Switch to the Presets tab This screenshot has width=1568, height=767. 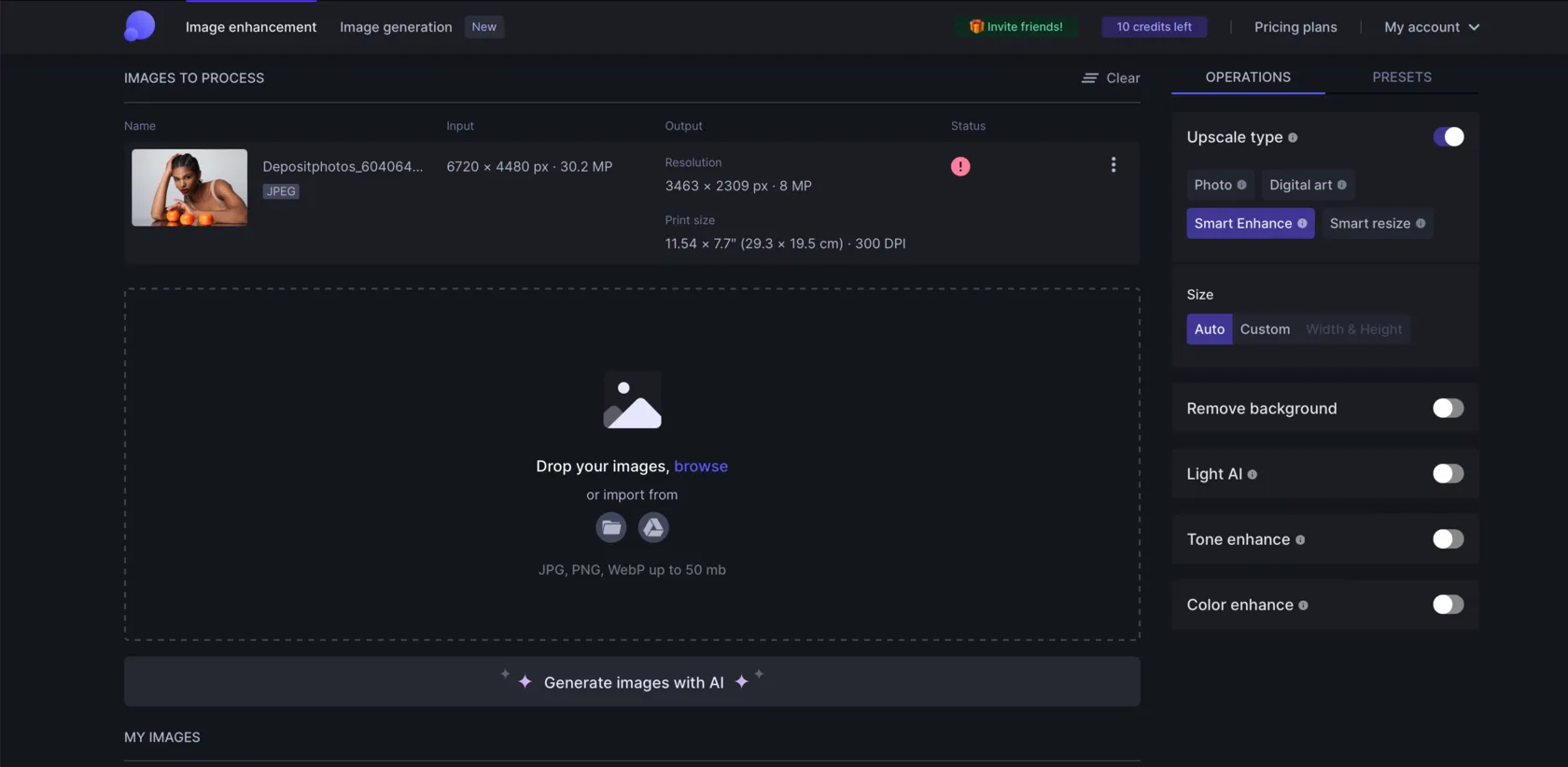coord(1401,77)
